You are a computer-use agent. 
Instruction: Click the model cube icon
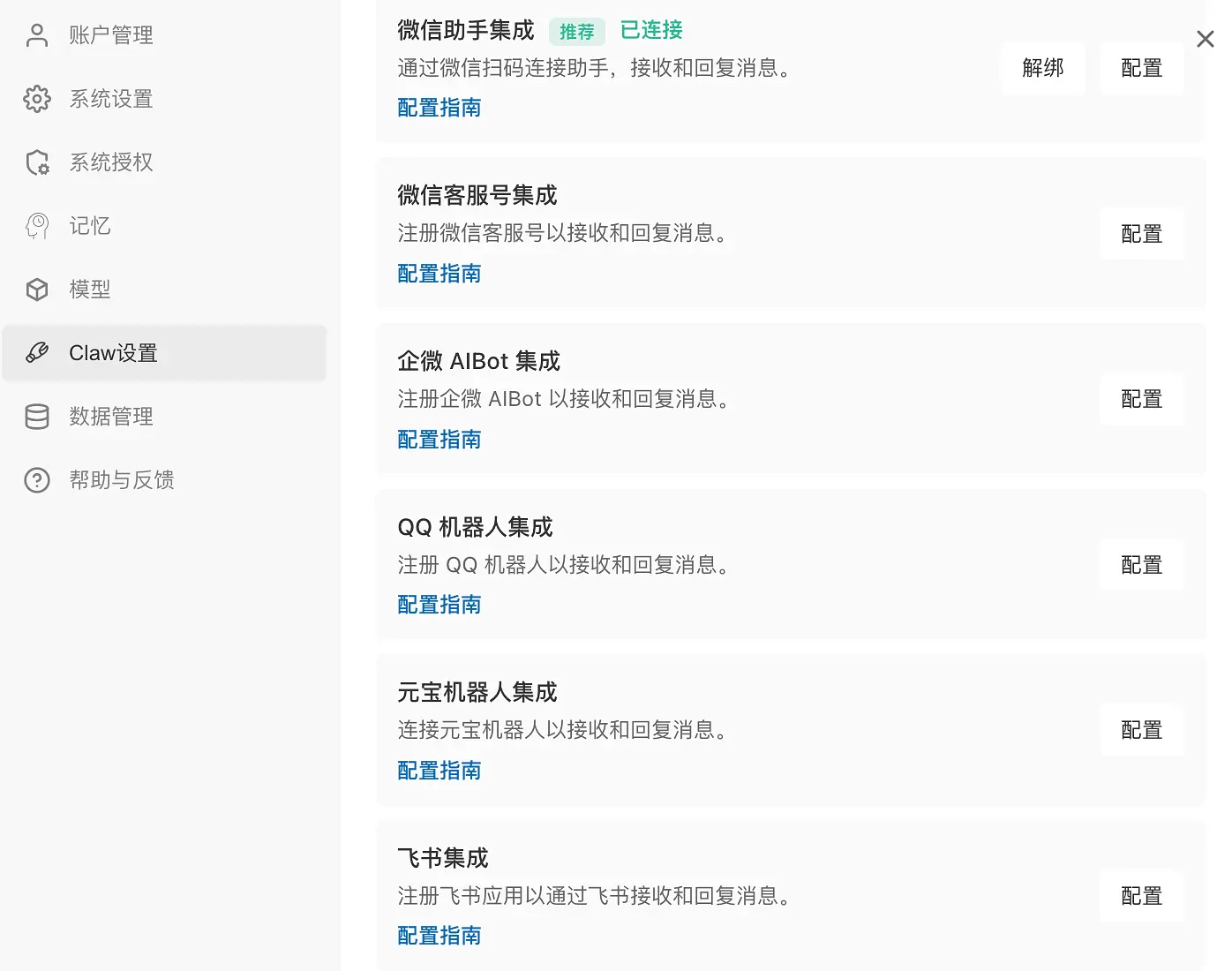(37, 290)
